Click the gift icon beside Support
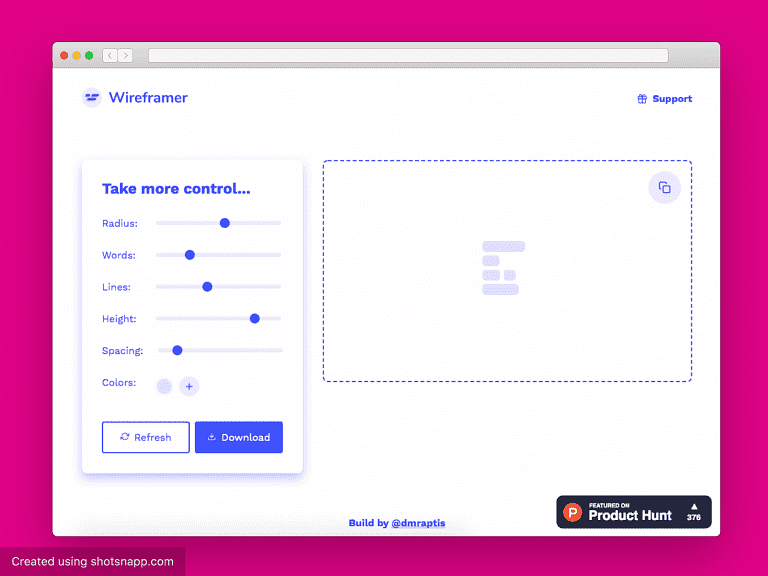 [x=642, y=99]
